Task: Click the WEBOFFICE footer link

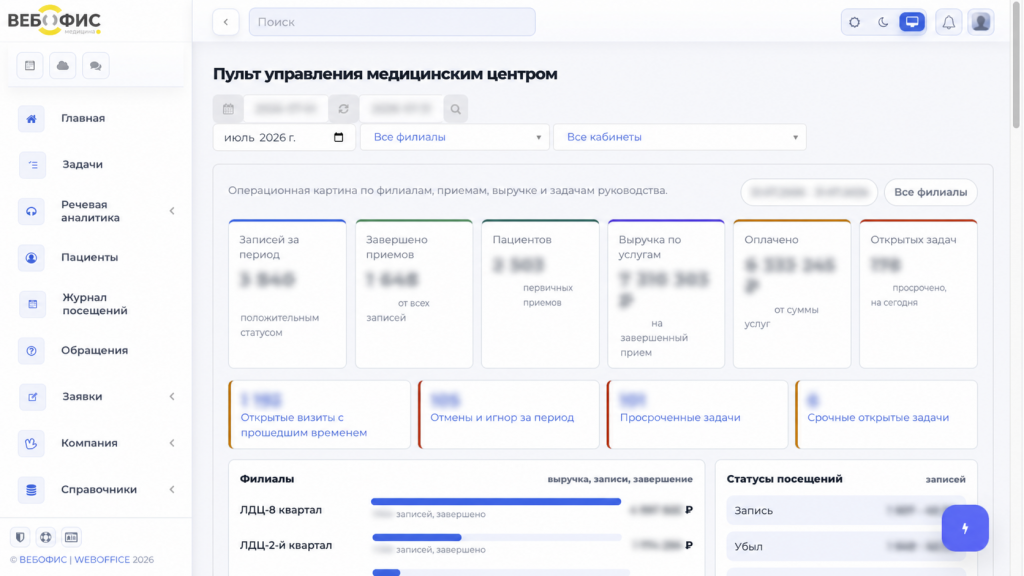Action: 102,560
